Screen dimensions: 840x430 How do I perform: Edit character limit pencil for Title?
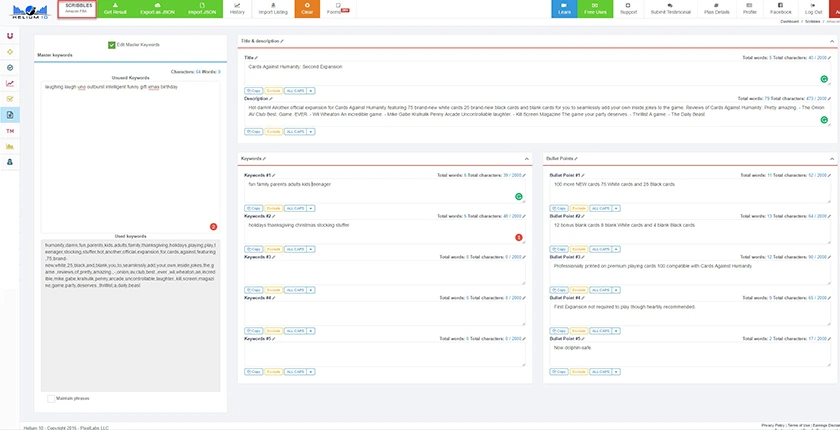tap(829, 57)
